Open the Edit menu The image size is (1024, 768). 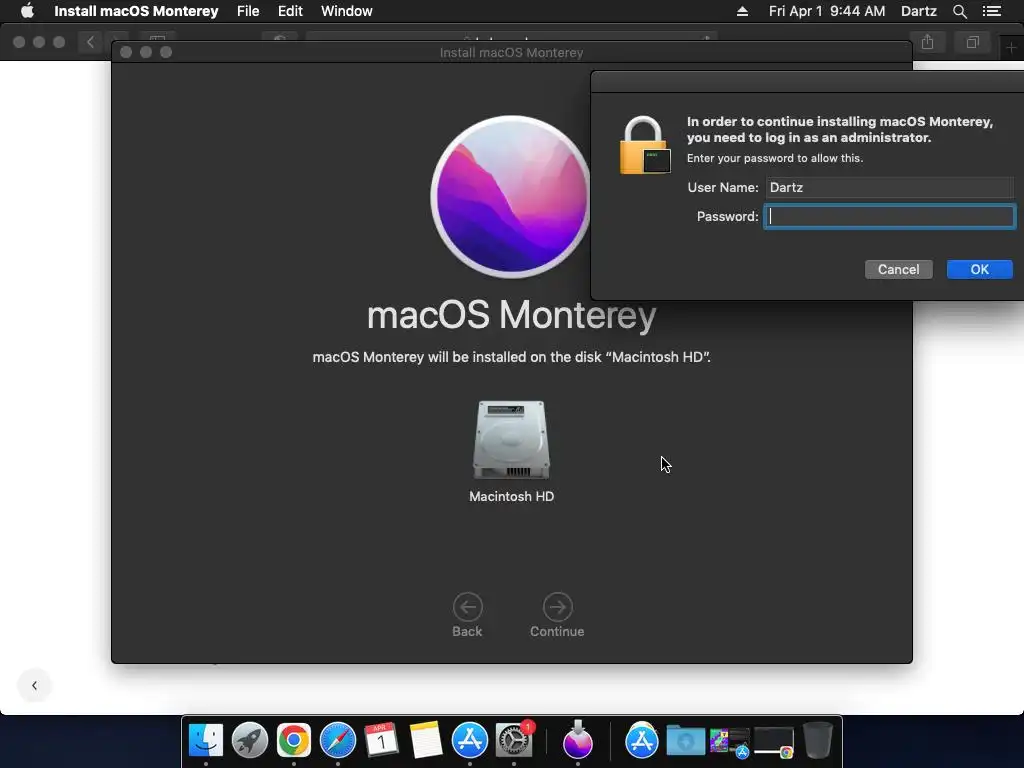pyautogui.click(x=290, y=11)
